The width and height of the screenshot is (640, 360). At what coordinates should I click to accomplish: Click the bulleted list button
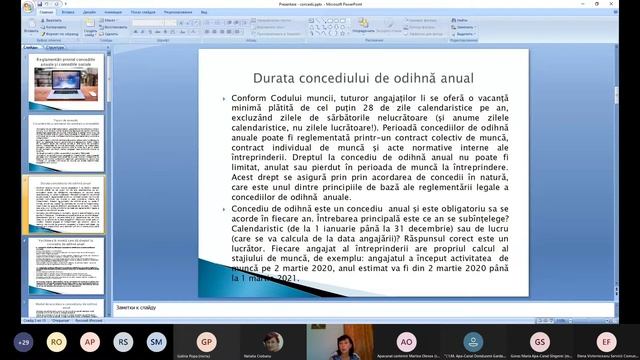(x=208, y=23)
